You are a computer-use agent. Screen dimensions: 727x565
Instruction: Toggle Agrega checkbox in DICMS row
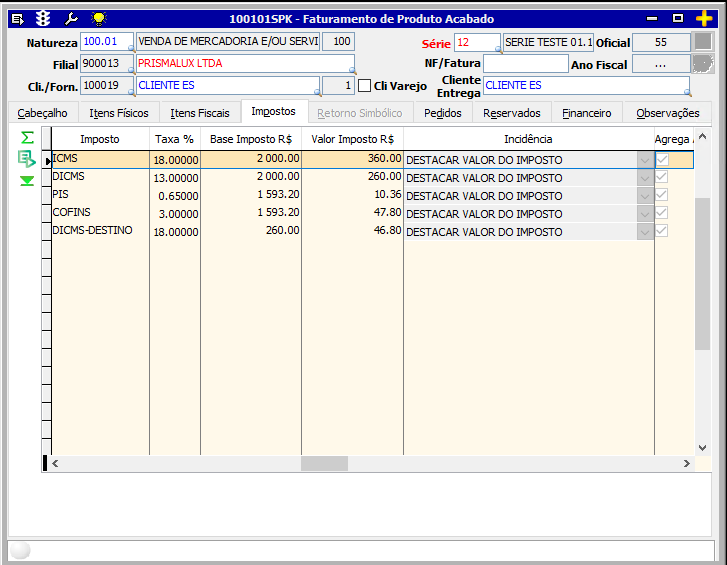click(662, 177)
